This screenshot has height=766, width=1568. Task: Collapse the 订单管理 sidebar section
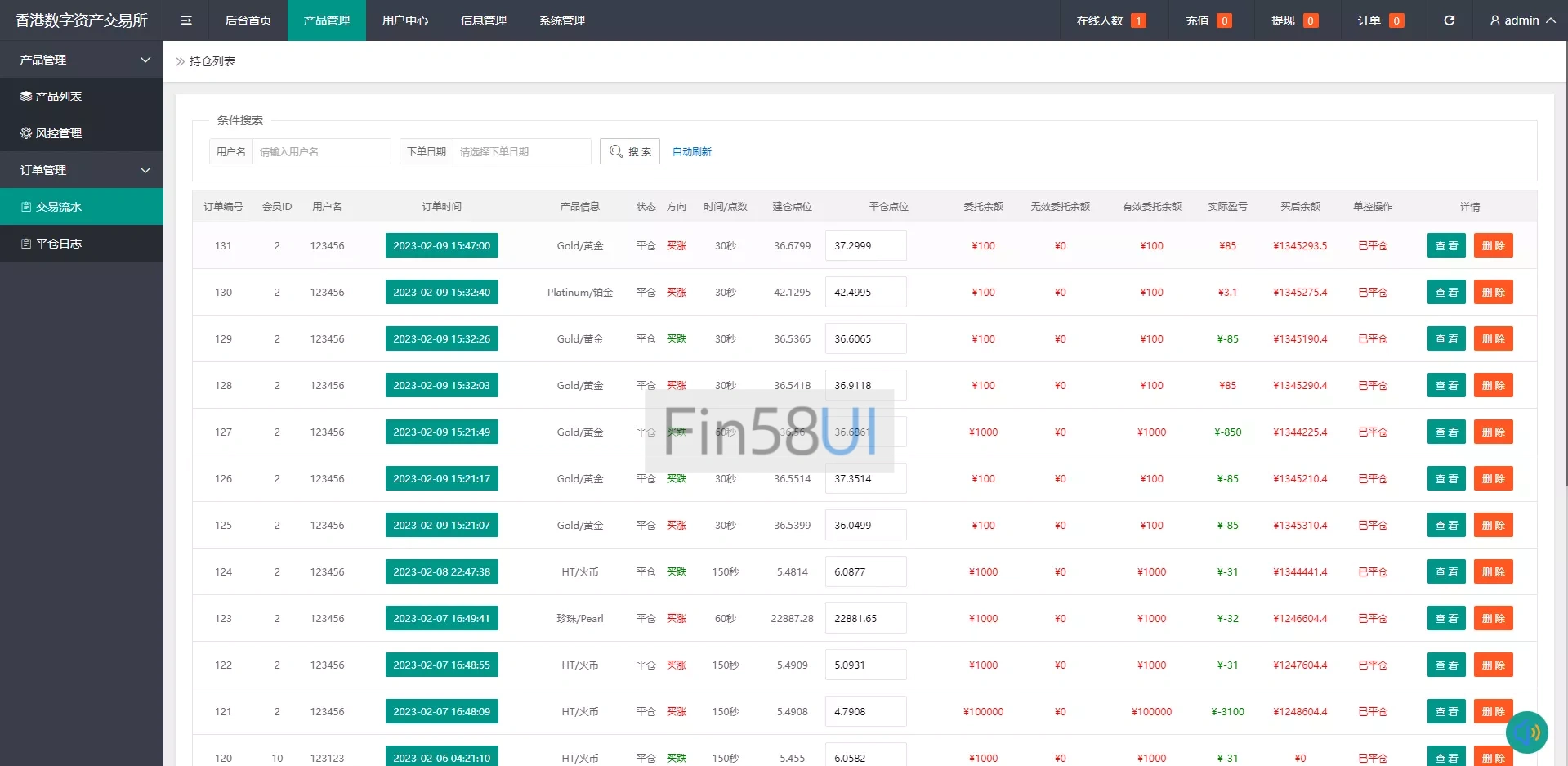(x=82, y=170)
